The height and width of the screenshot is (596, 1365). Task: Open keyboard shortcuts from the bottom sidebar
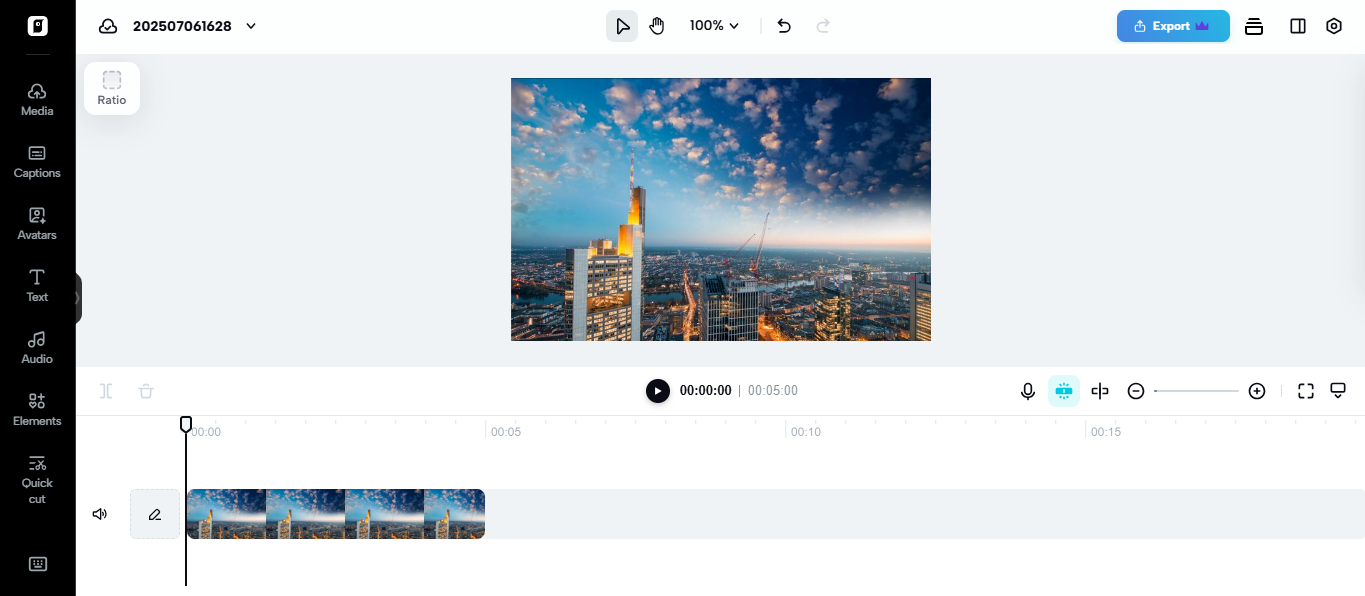click(37, 564)
